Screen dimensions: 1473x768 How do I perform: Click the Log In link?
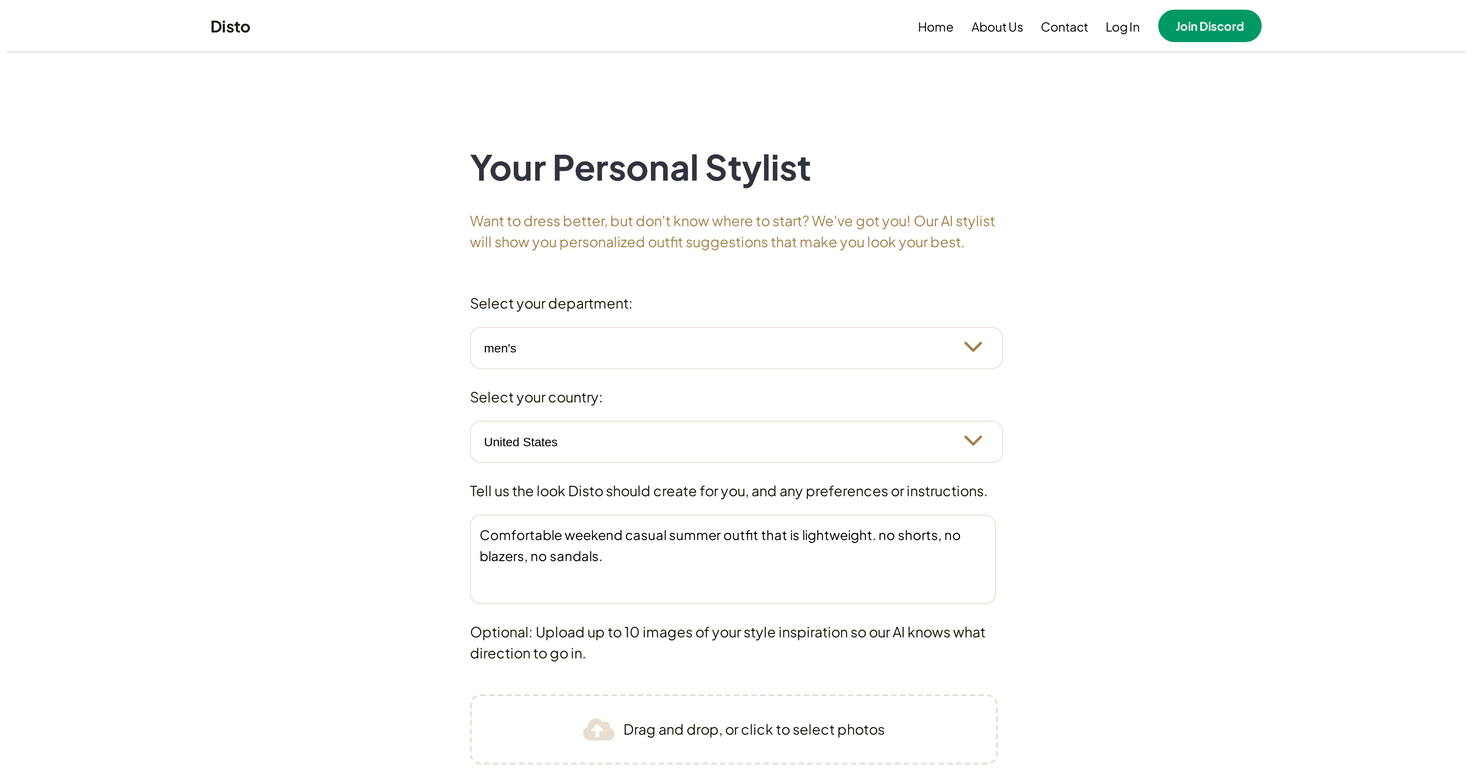point(1122,27)
